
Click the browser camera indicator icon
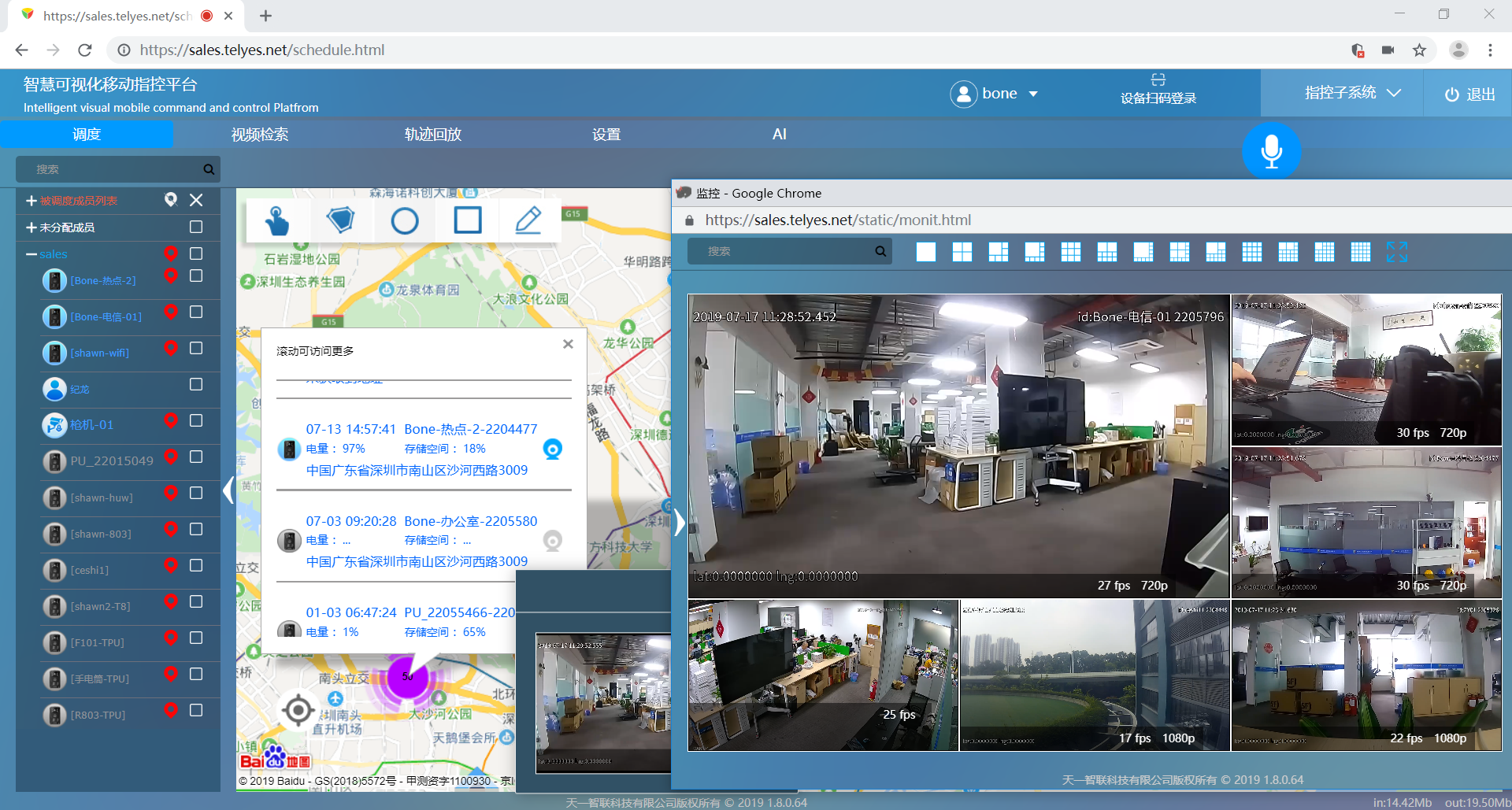tap(1388, 50)
